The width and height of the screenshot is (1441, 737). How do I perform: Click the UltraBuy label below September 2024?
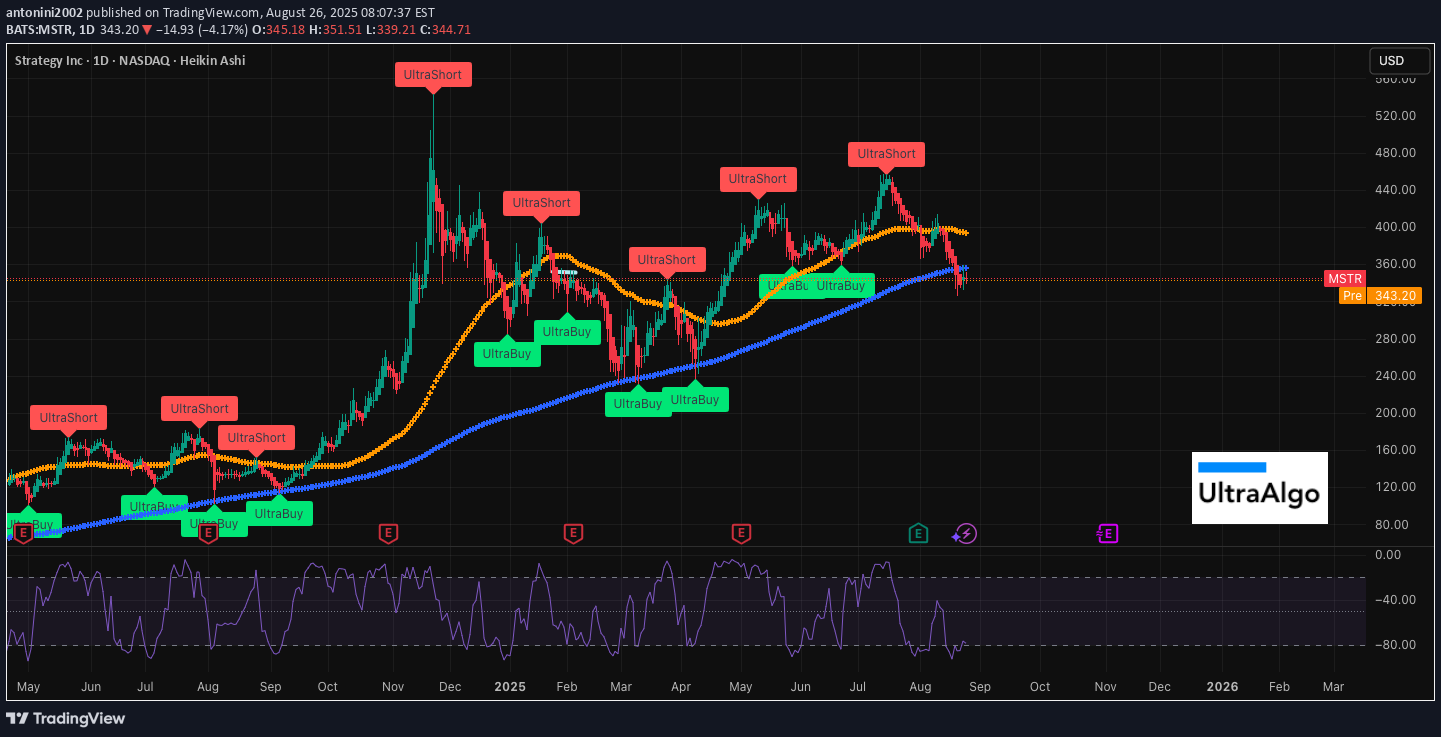(x=279, y=514)
